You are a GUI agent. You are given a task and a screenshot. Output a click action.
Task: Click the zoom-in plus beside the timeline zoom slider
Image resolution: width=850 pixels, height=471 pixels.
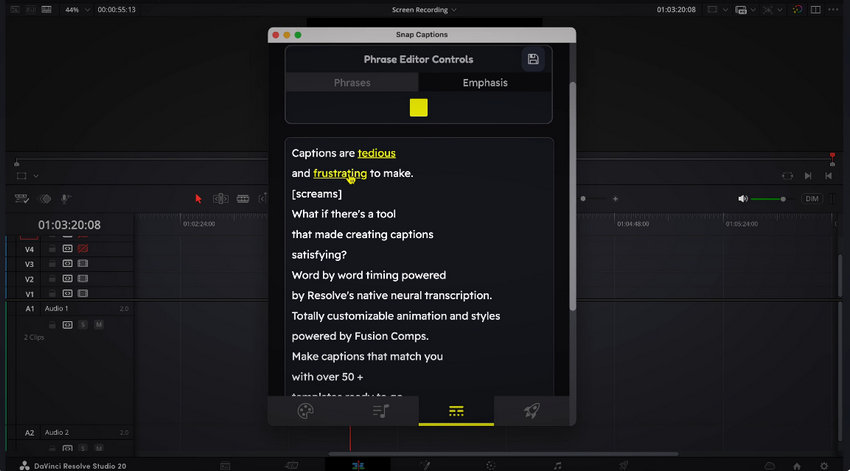615,199
